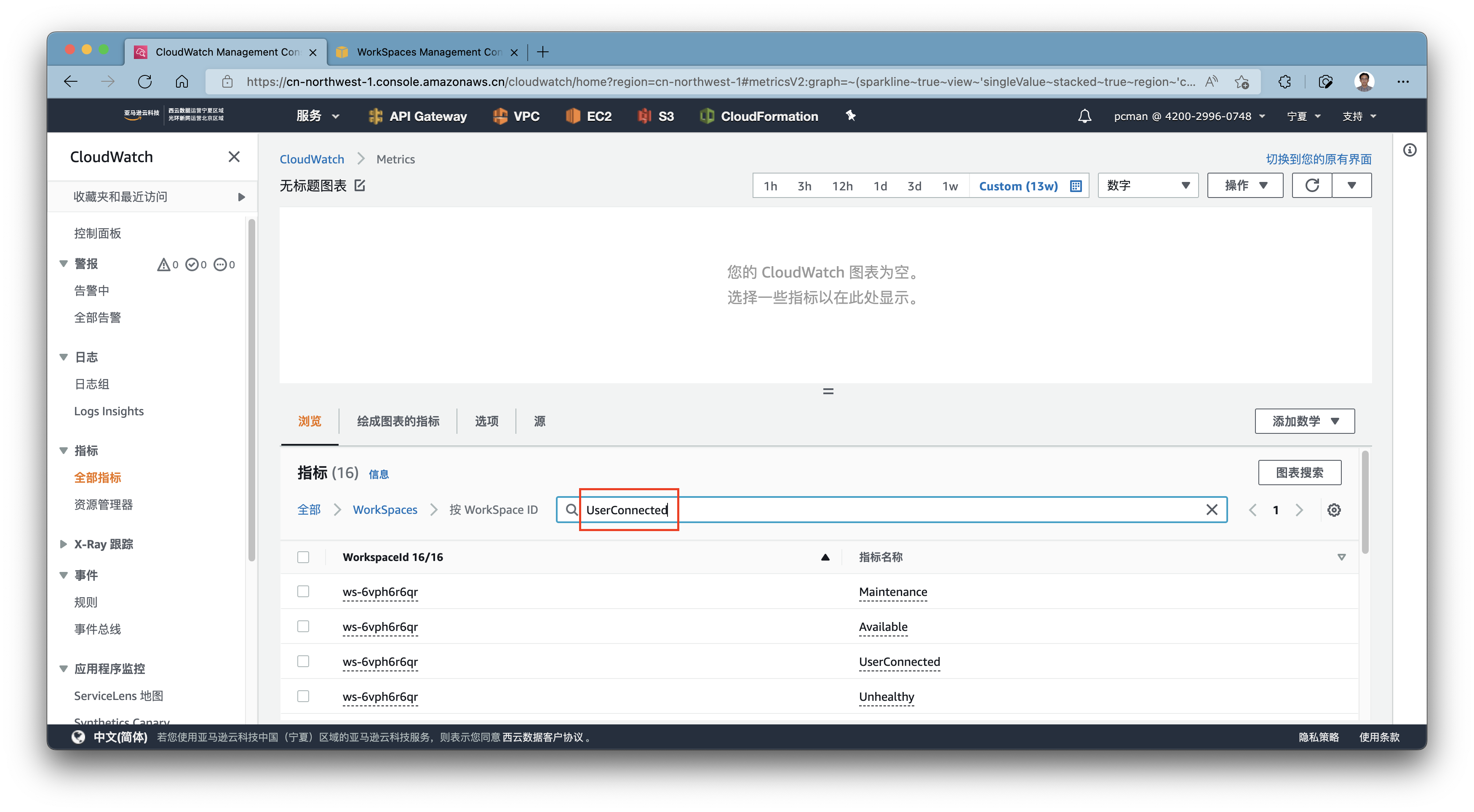The width and height of the screenshot is (1474, 812).
Task: Click the 图表搜索 button
Action: click(1300, 473)
